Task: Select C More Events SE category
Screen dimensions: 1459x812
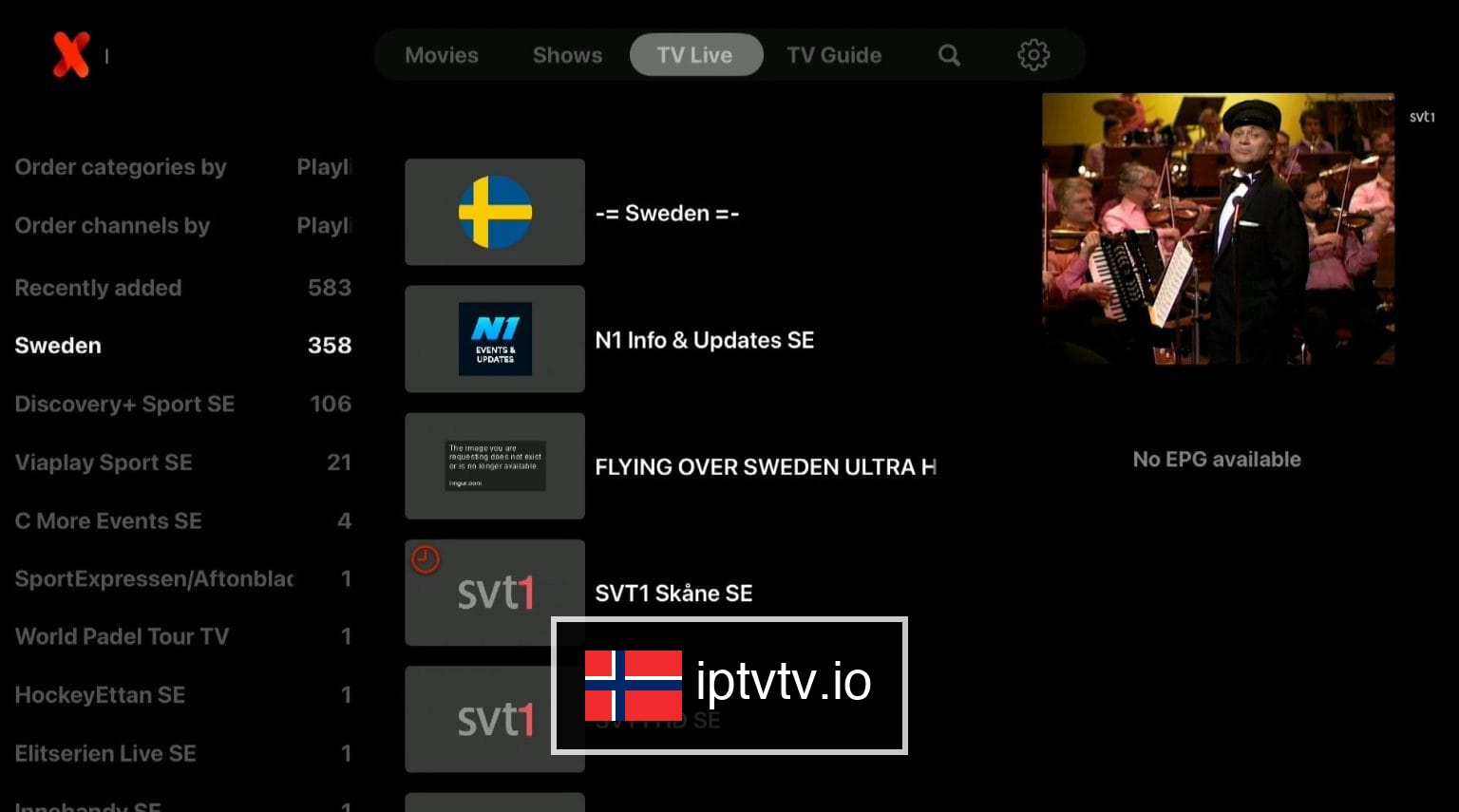Action: click(183, 521)
